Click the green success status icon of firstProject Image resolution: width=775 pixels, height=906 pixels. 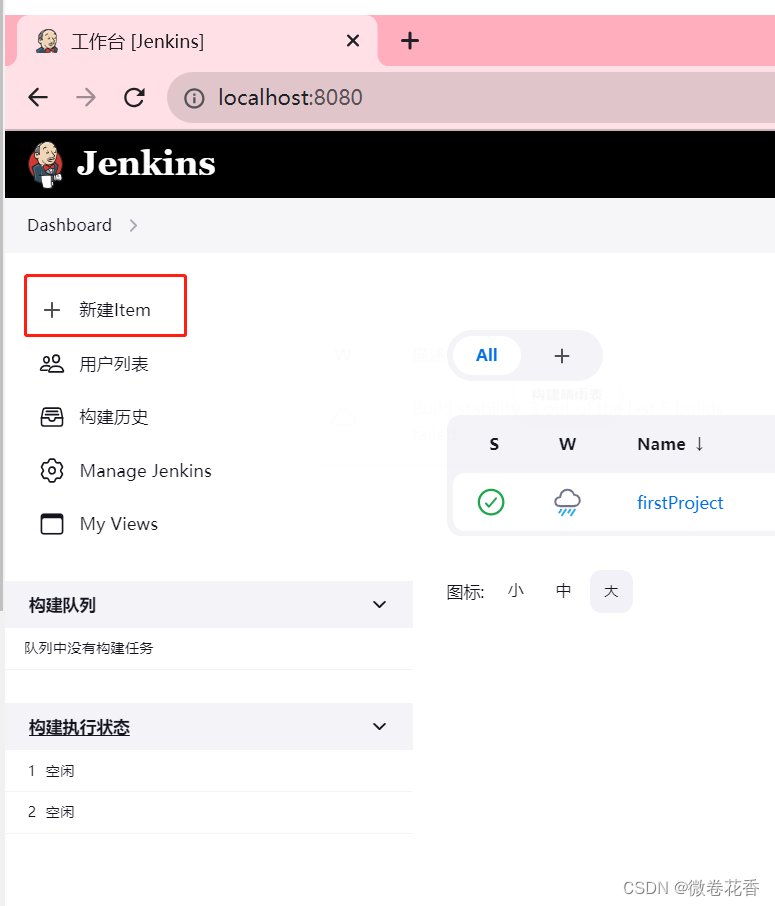(x=491, y=502)
